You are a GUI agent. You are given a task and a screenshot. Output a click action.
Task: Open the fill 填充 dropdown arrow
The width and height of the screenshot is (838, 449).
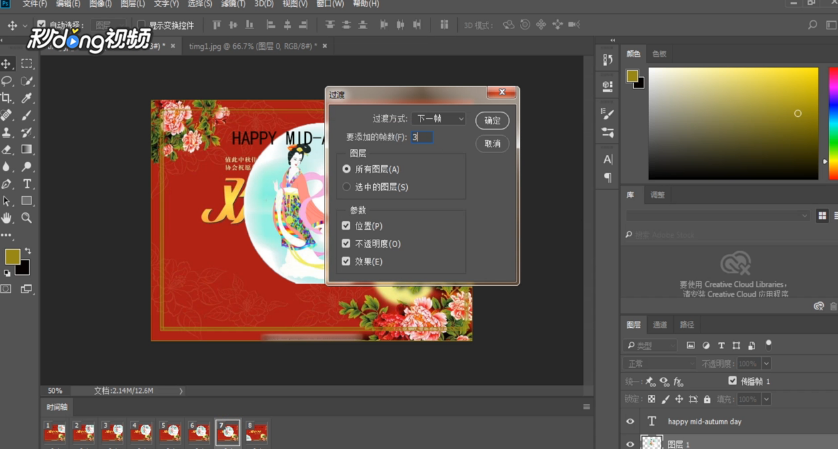[766, 399]
